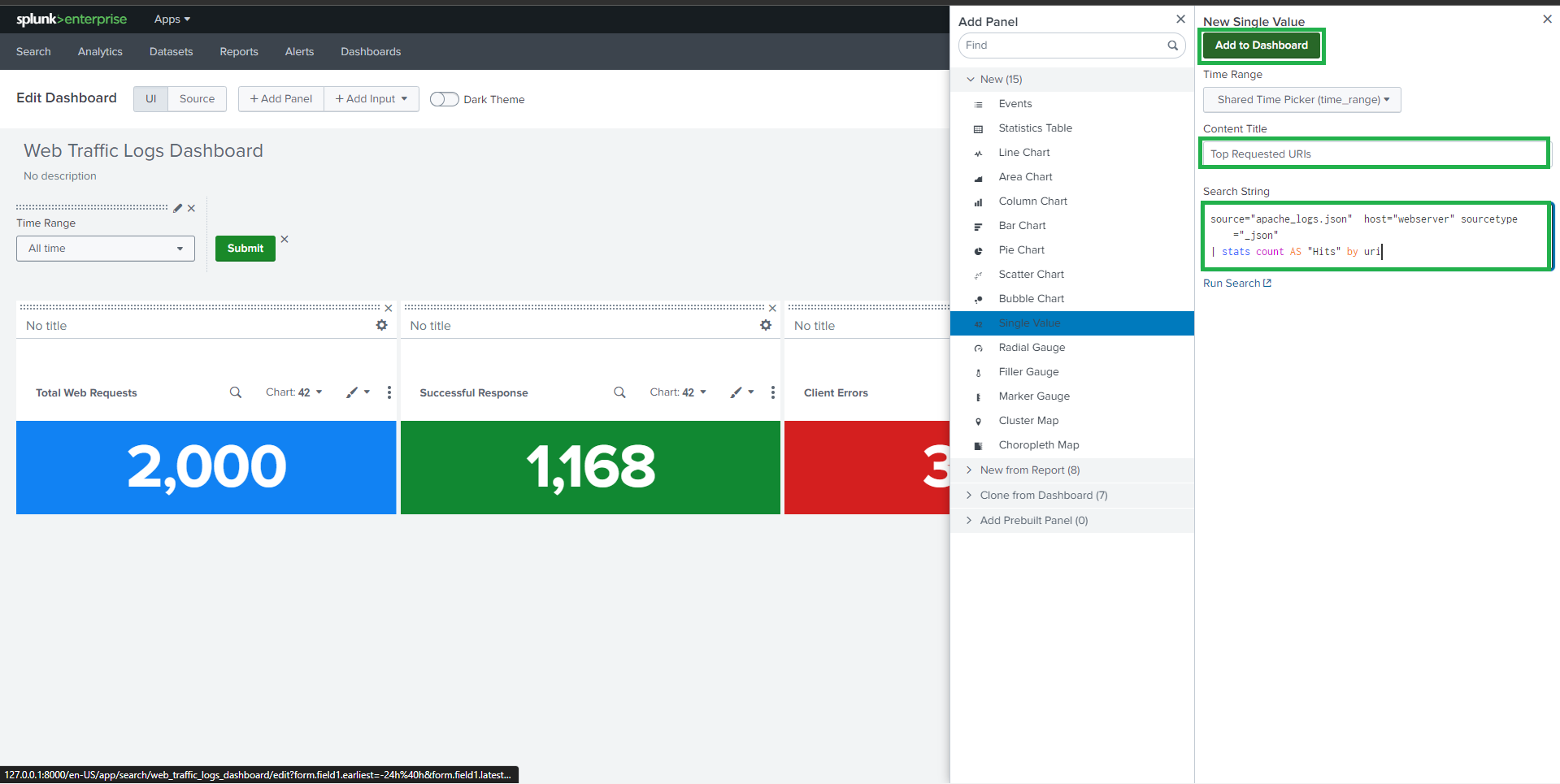Click the blue 2,000 single value
The image size is (1560, 784).
click(206, 467)
